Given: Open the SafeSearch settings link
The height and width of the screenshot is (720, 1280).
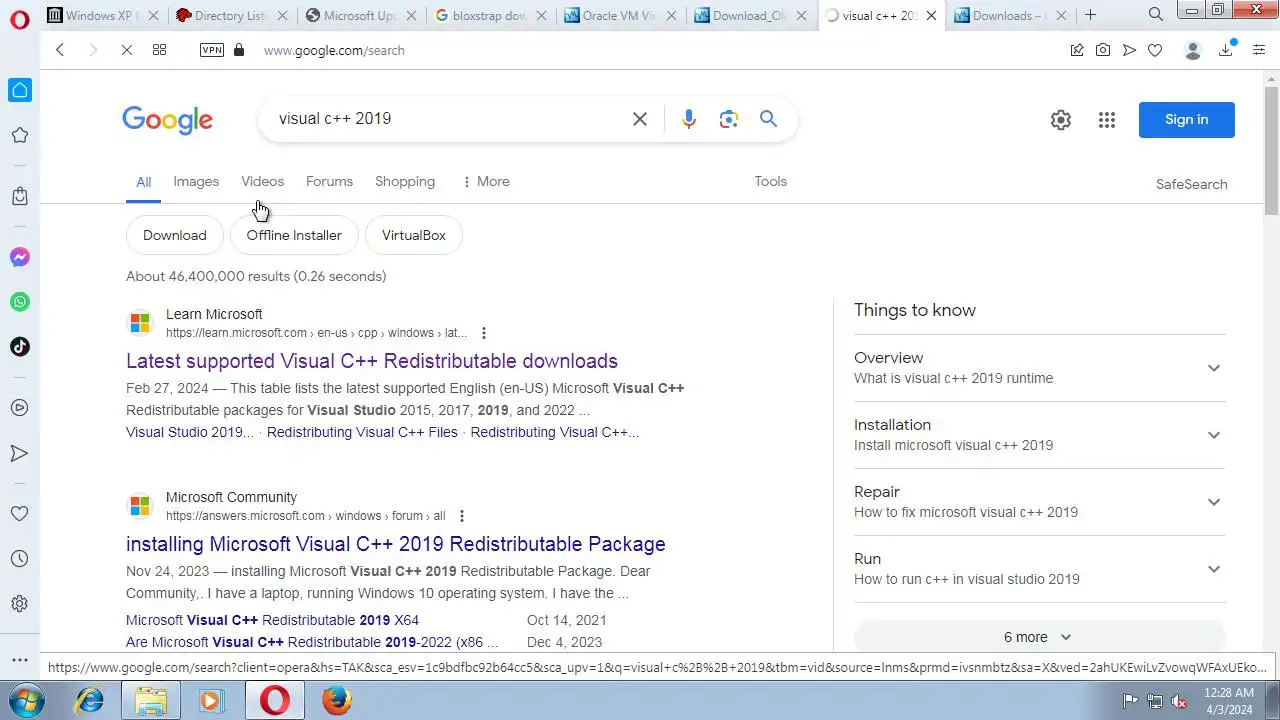Looking at the screenshot, I should (1191, 184).
